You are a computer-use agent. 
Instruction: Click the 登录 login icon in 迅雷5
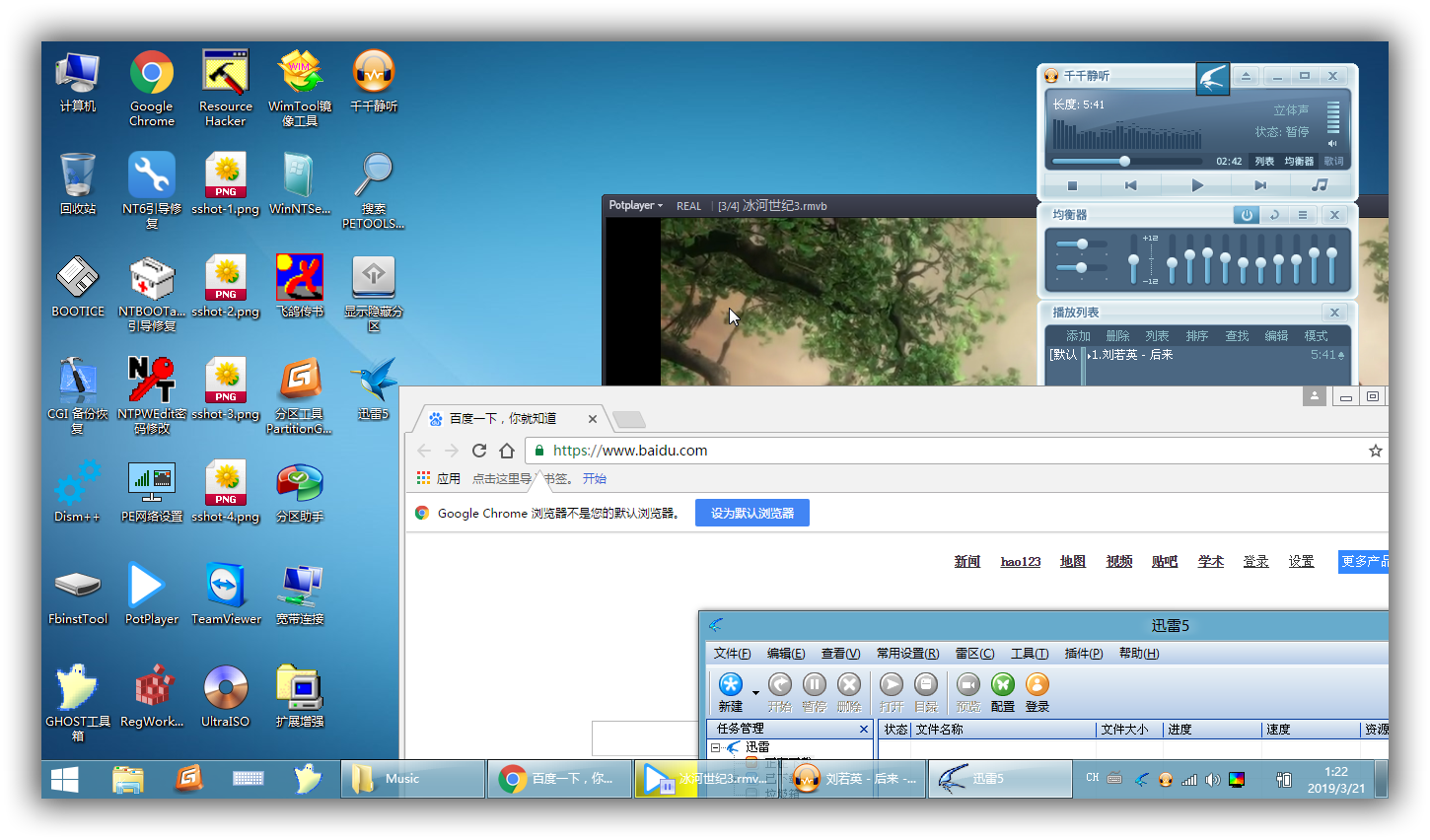[x=1037, y=692]
